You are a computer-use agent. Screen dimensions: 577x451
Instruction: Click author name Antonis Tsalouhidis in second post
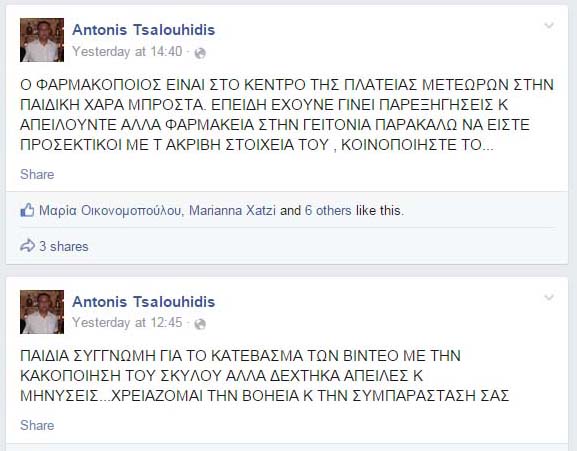144,302
